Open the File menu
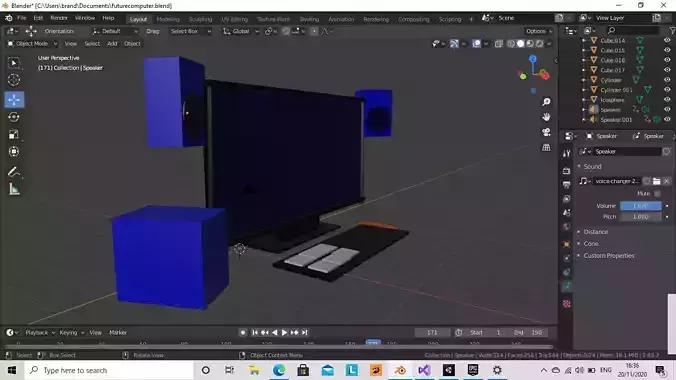 pyautogui.click(x=22, y=18)
